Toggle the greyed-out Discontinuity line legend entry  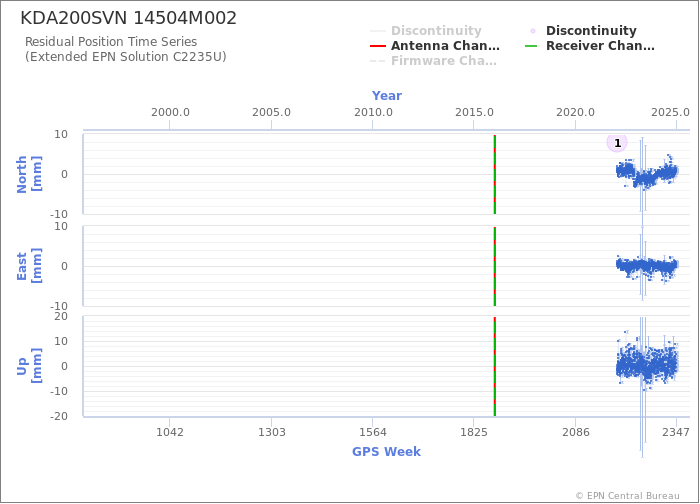click(x=426, y=30)
